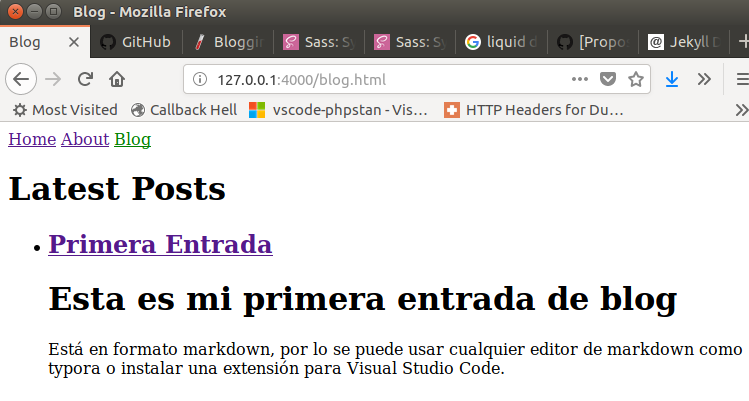This screenshot has width=749, height=401.
Task: Open the Firefox hamburger menu
Action: 742,79
